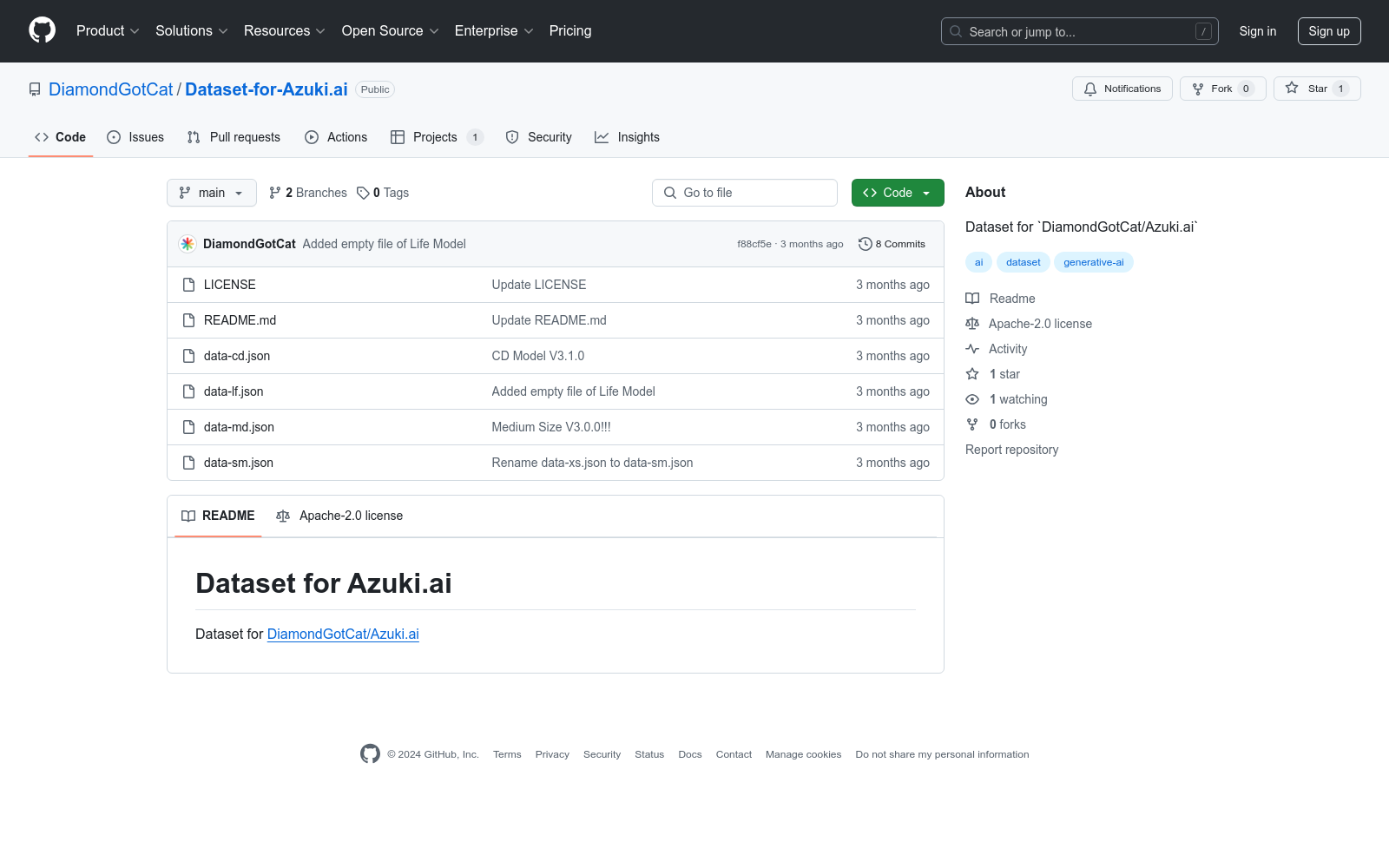Image resolution: width=1389 pixels, height=868 pixels.
Task: Switch to the Code tab
Action: coord(61,137)
